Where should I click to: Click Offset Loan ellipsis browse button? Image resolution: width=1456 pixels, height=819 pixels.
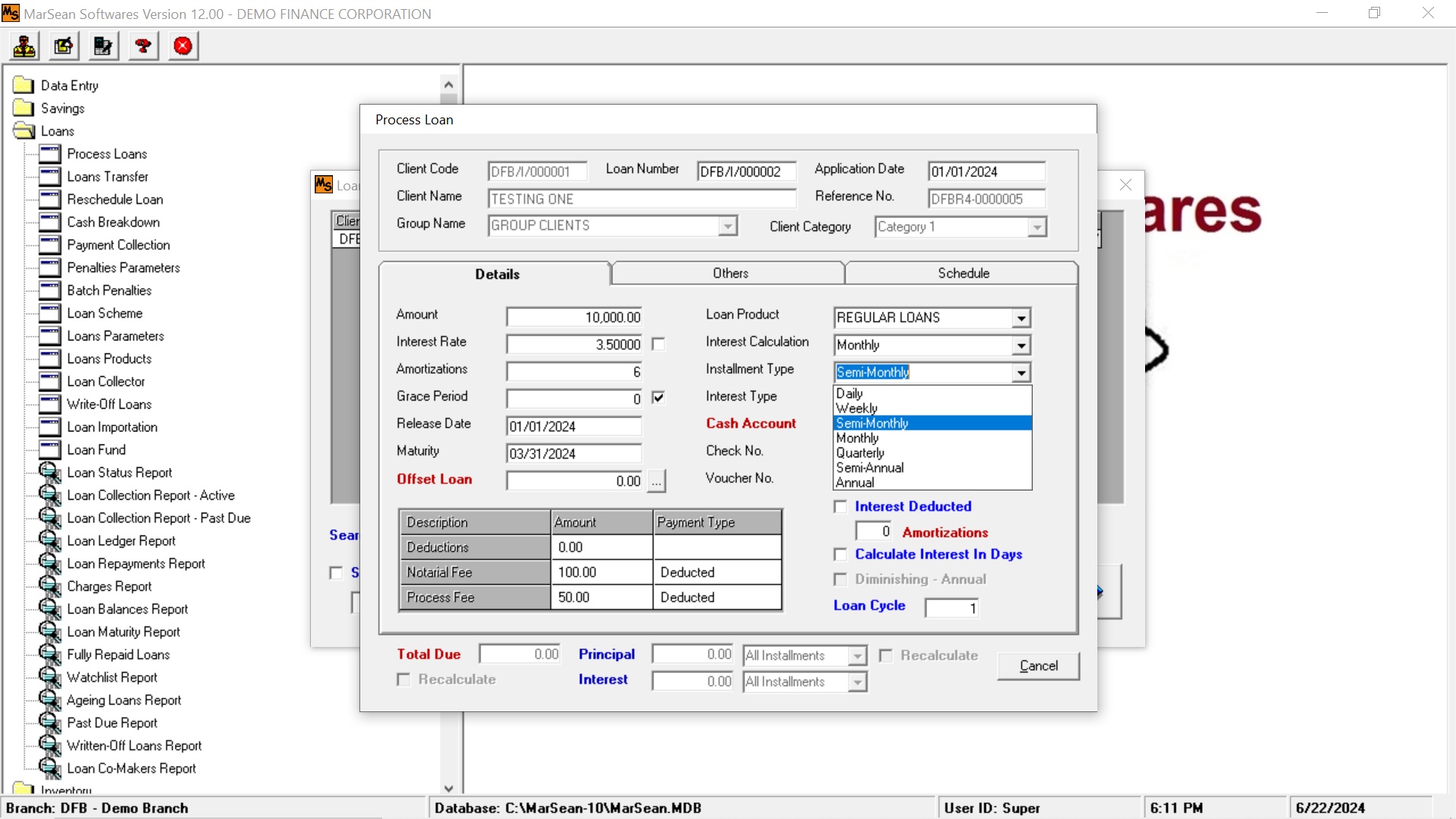pyautogui.click(x=657, y=482)
